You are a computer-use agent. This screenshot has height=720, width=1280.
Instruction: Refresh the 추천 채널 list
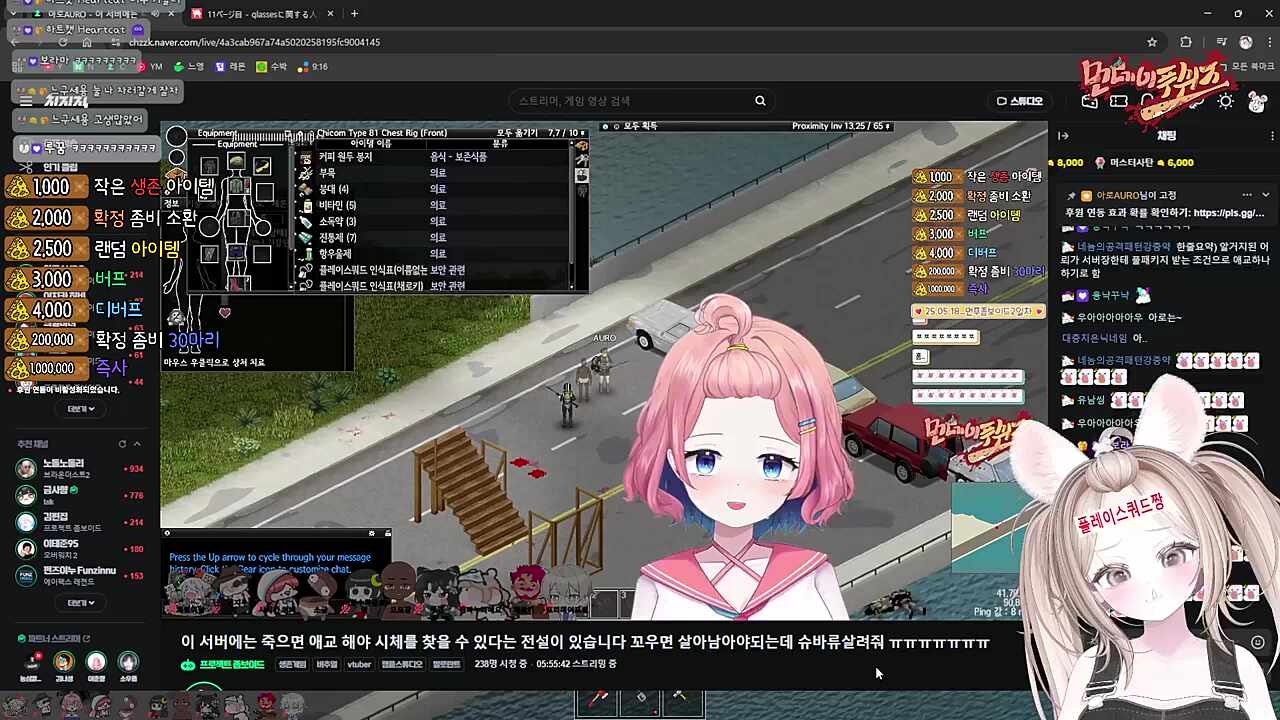click(122, 444)
